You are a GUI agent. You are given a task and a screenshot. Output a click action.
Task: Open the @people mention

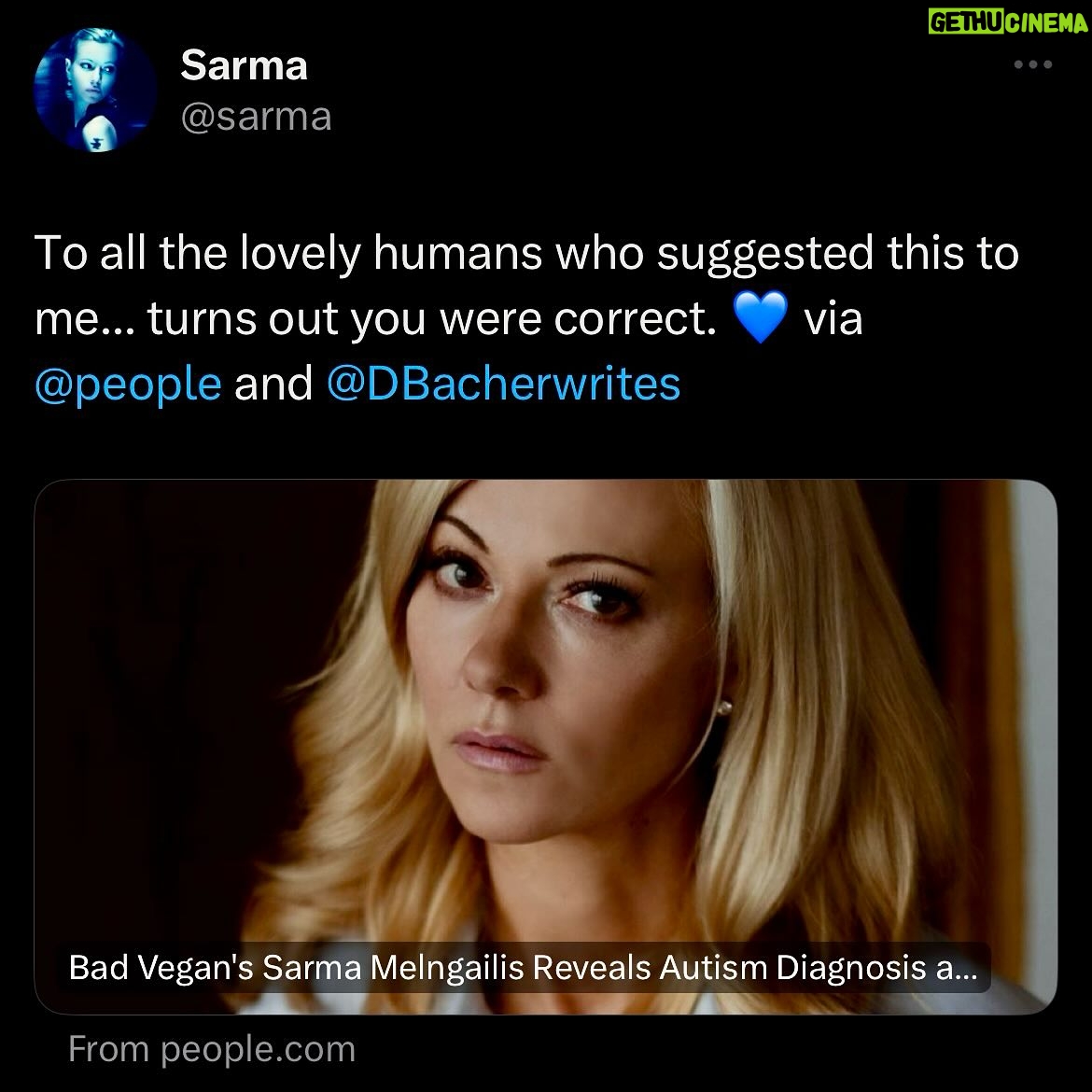pos(128,384)
